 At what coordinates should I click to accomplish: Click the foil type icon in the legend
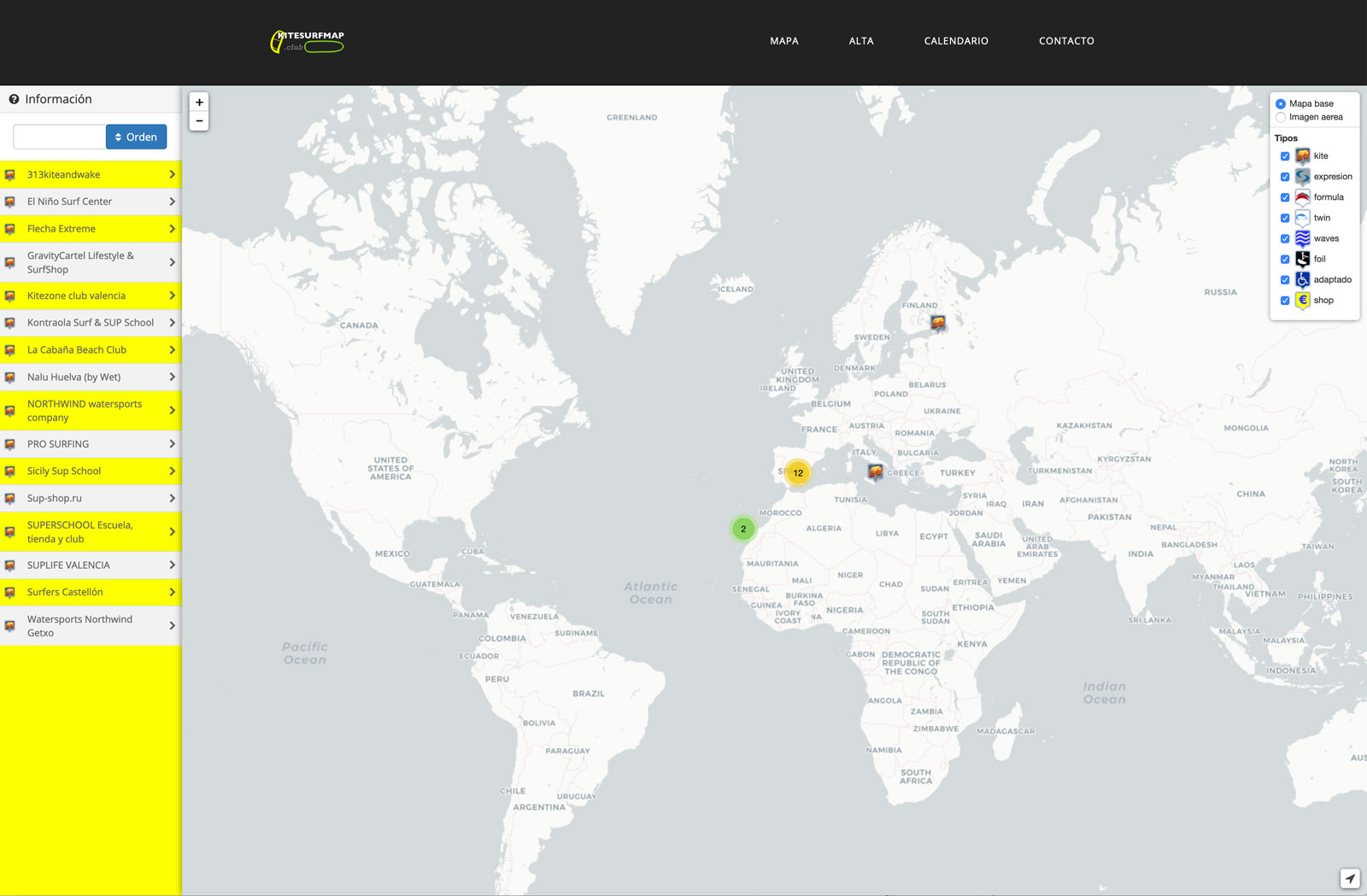1302,259
